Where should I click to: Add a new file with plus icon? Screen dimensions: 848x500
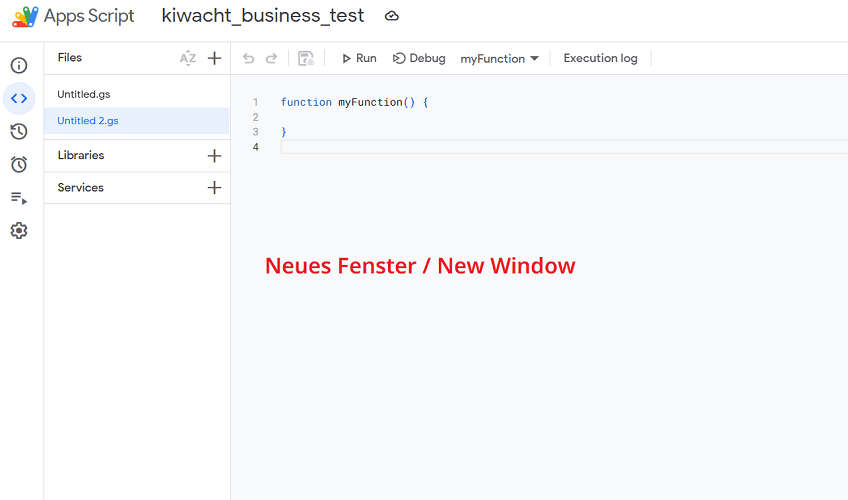point(215,58)
